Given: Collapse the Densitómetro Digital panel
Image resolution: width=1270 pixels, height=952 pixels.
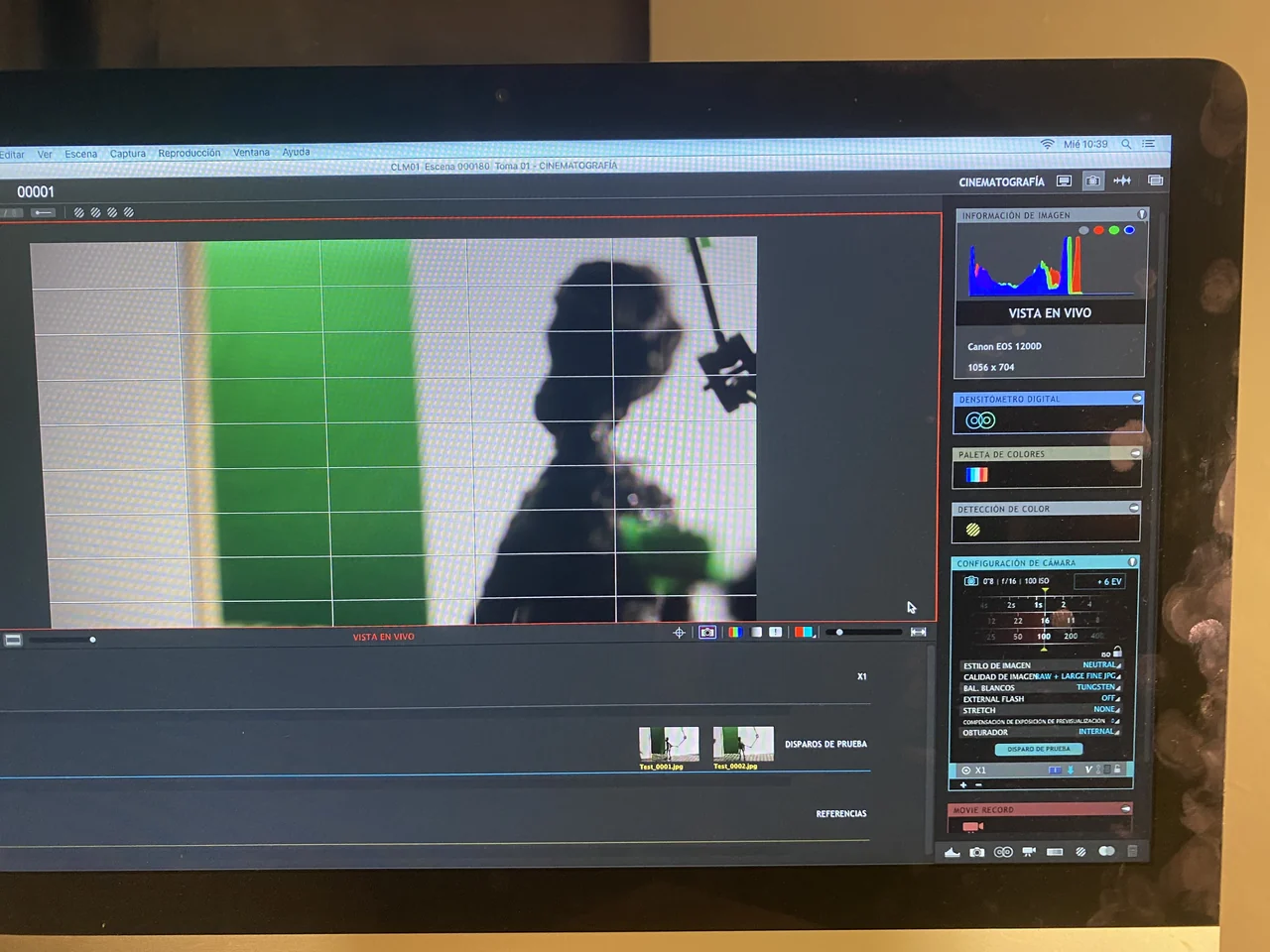Looking at the screenshot, I should pos(1137,398).
